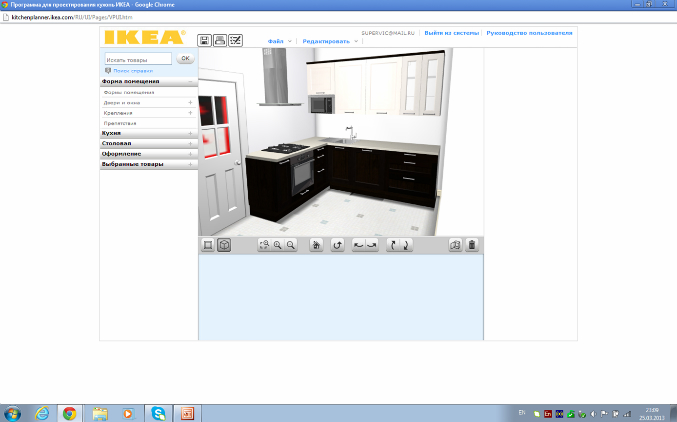Click the Print icon in top toolbar
This screenshot has height=422, width=677.
pyautogui.click(x=220, y=40)
